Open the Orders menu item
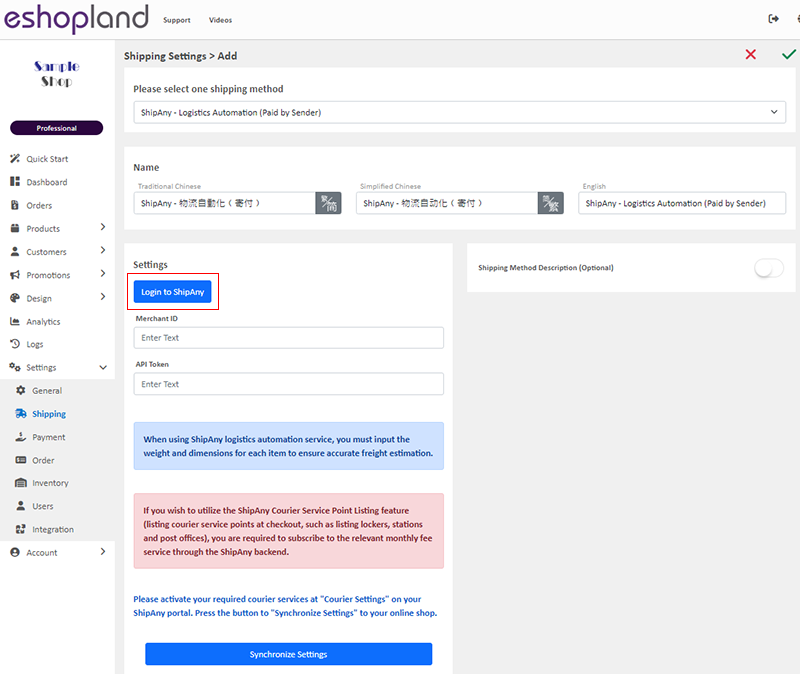Viewport: 800px width, 674px height. pos(39,206)
